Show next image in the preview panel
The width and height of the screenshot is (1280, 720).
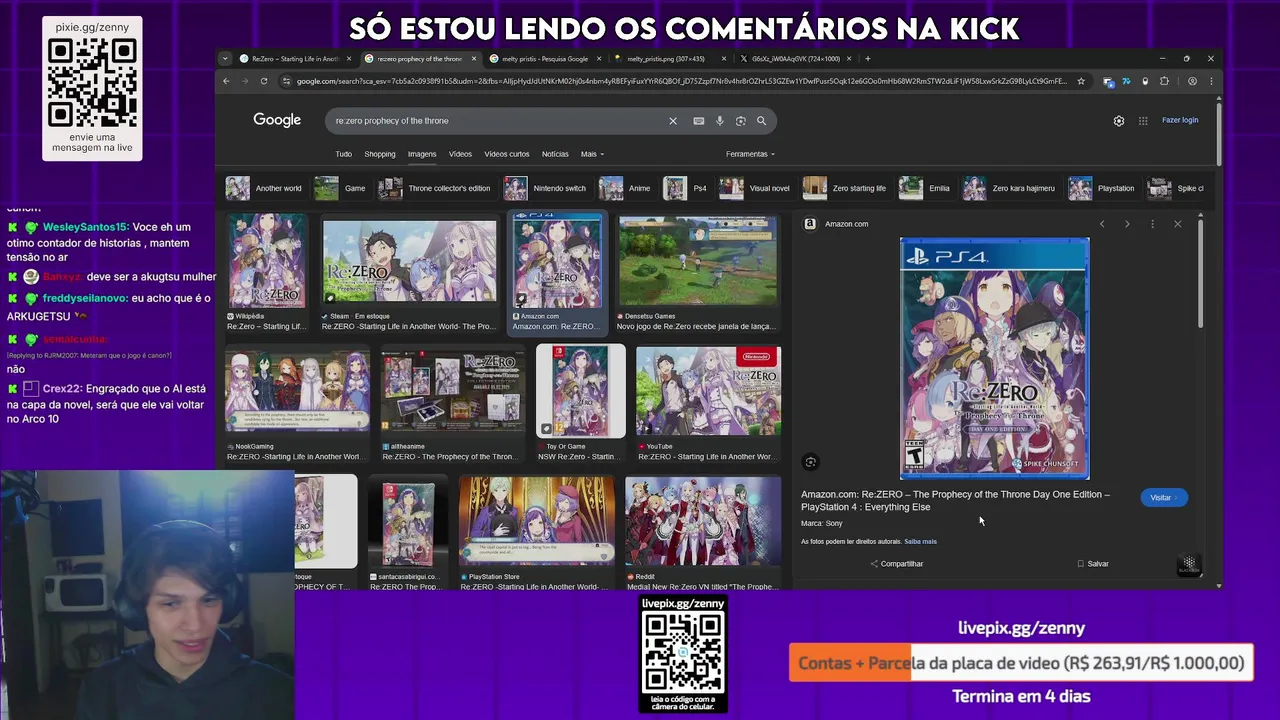click(1127, 224)
